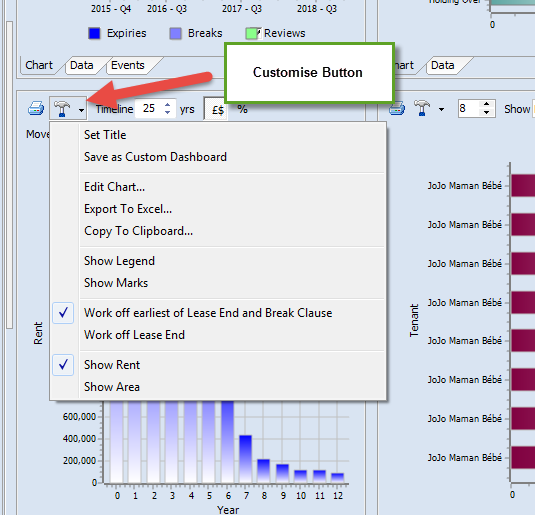The image size is (535, 515).
Task: Click the Year 8 bar in Rent chart
Action: (263, 471)
